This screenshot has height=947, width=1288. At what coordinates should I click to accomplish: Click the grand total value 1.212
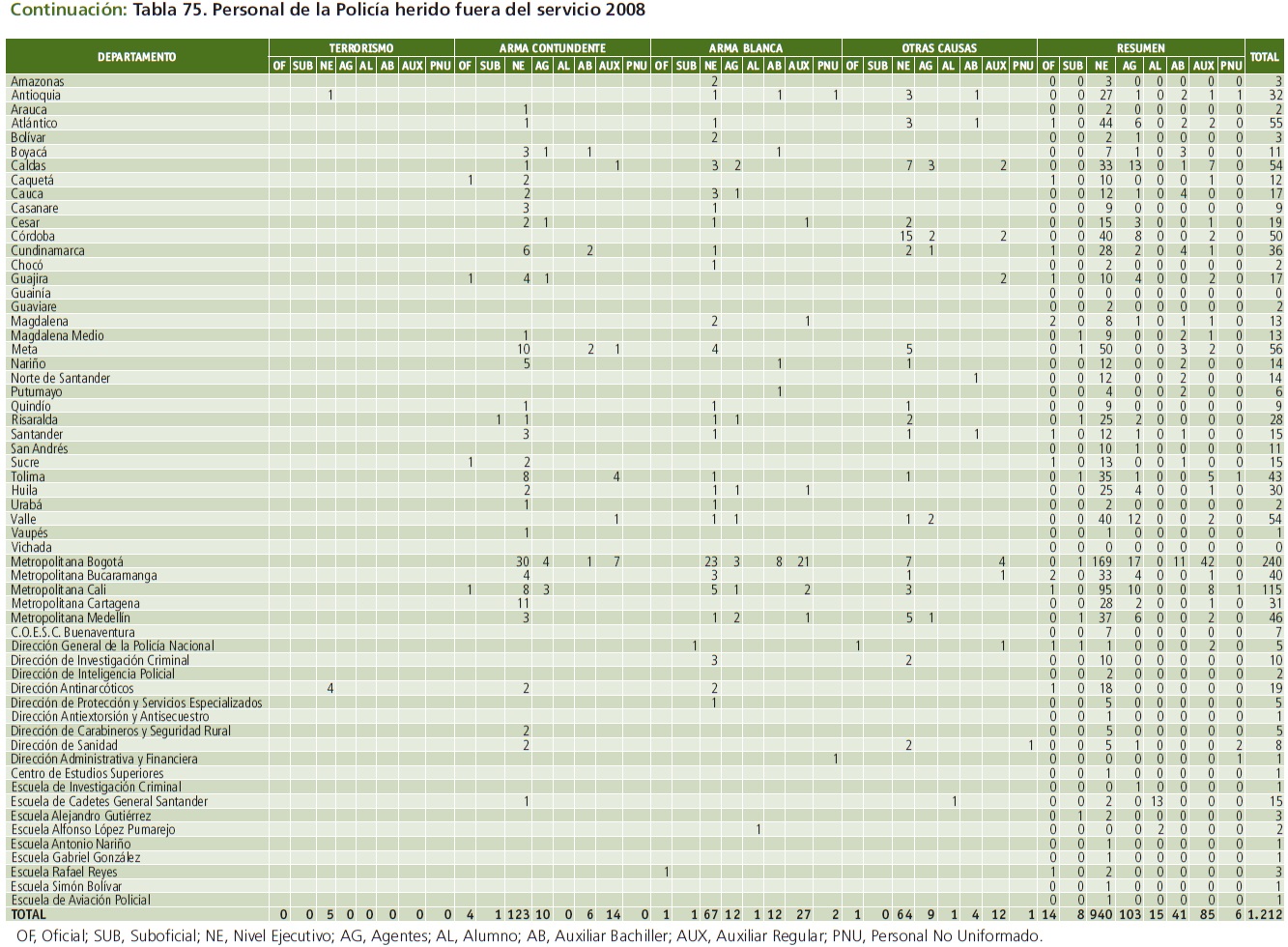tap(1264, 914)
